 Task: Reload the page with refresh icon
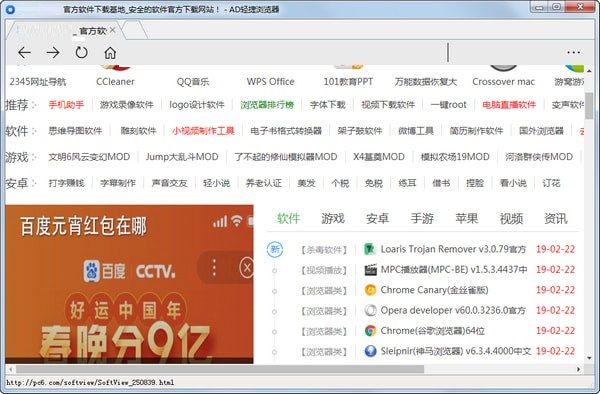pos(82,52)
